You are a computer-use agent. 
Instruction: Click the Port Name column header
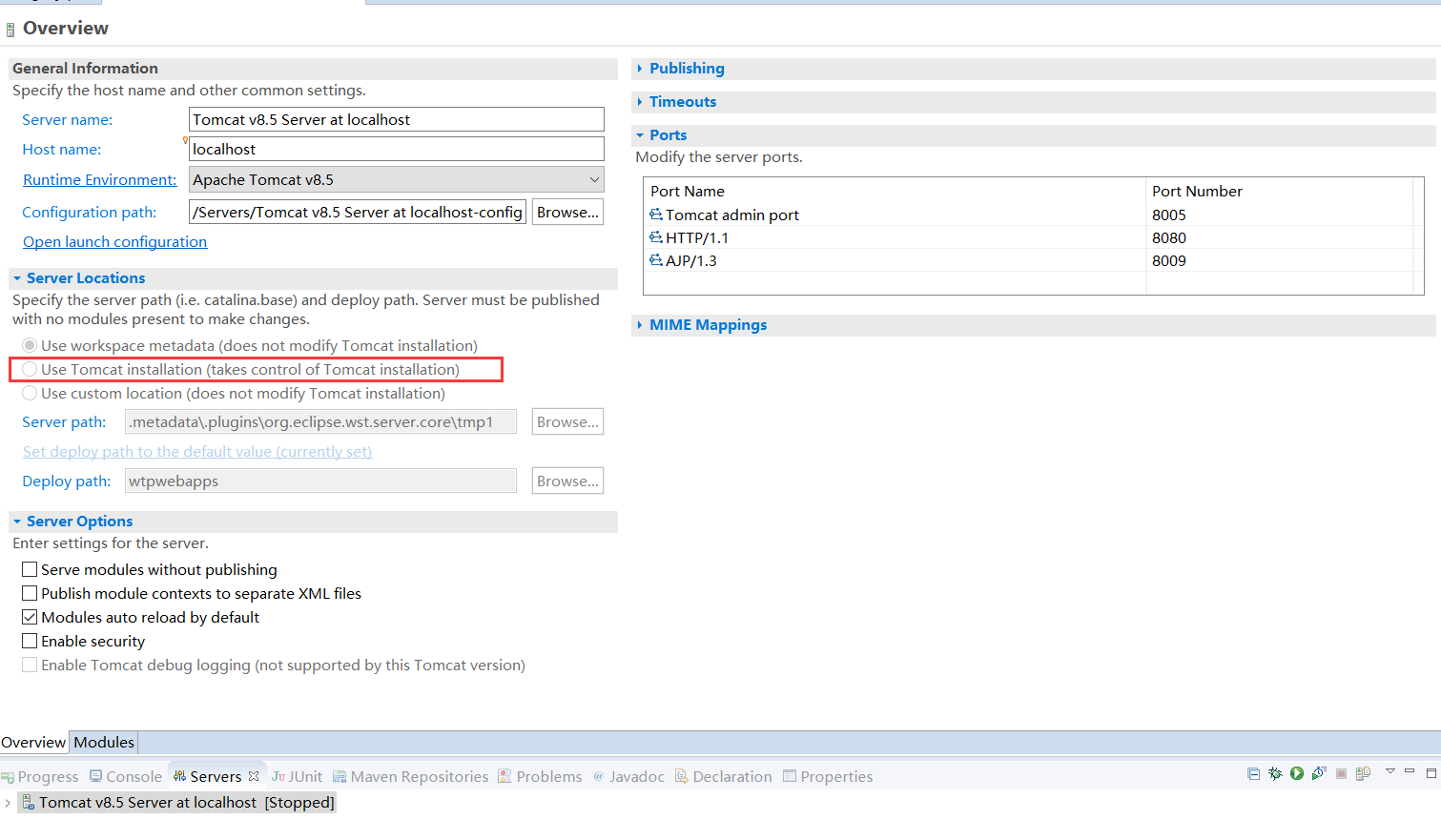click(x=688, y=191)
